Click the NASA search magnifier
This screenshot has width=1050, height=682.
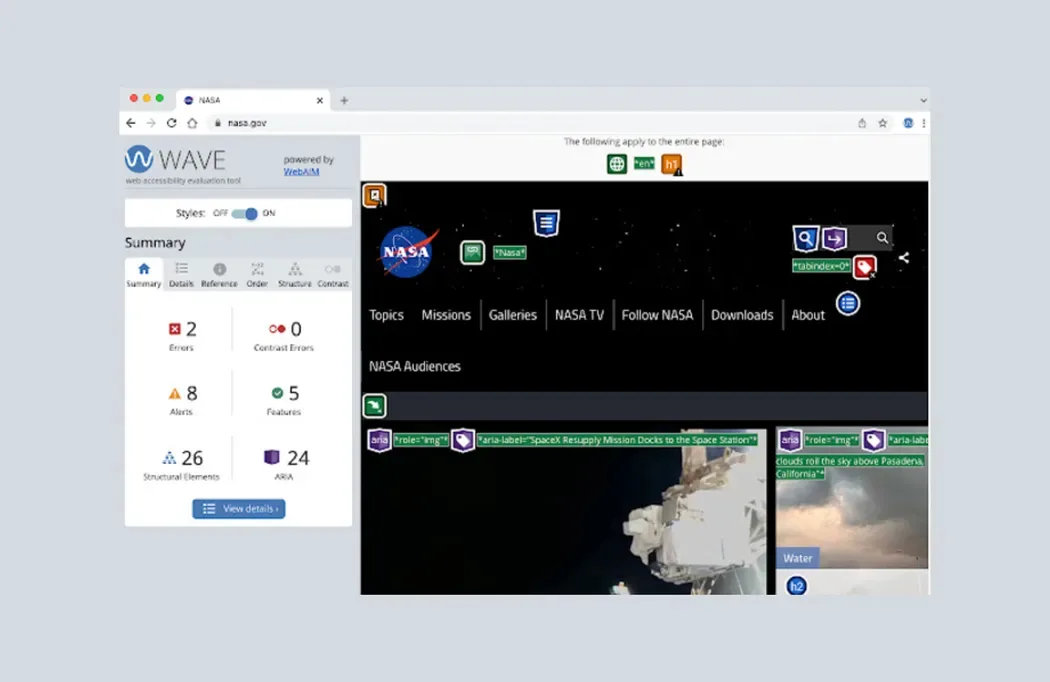(883, 238)
